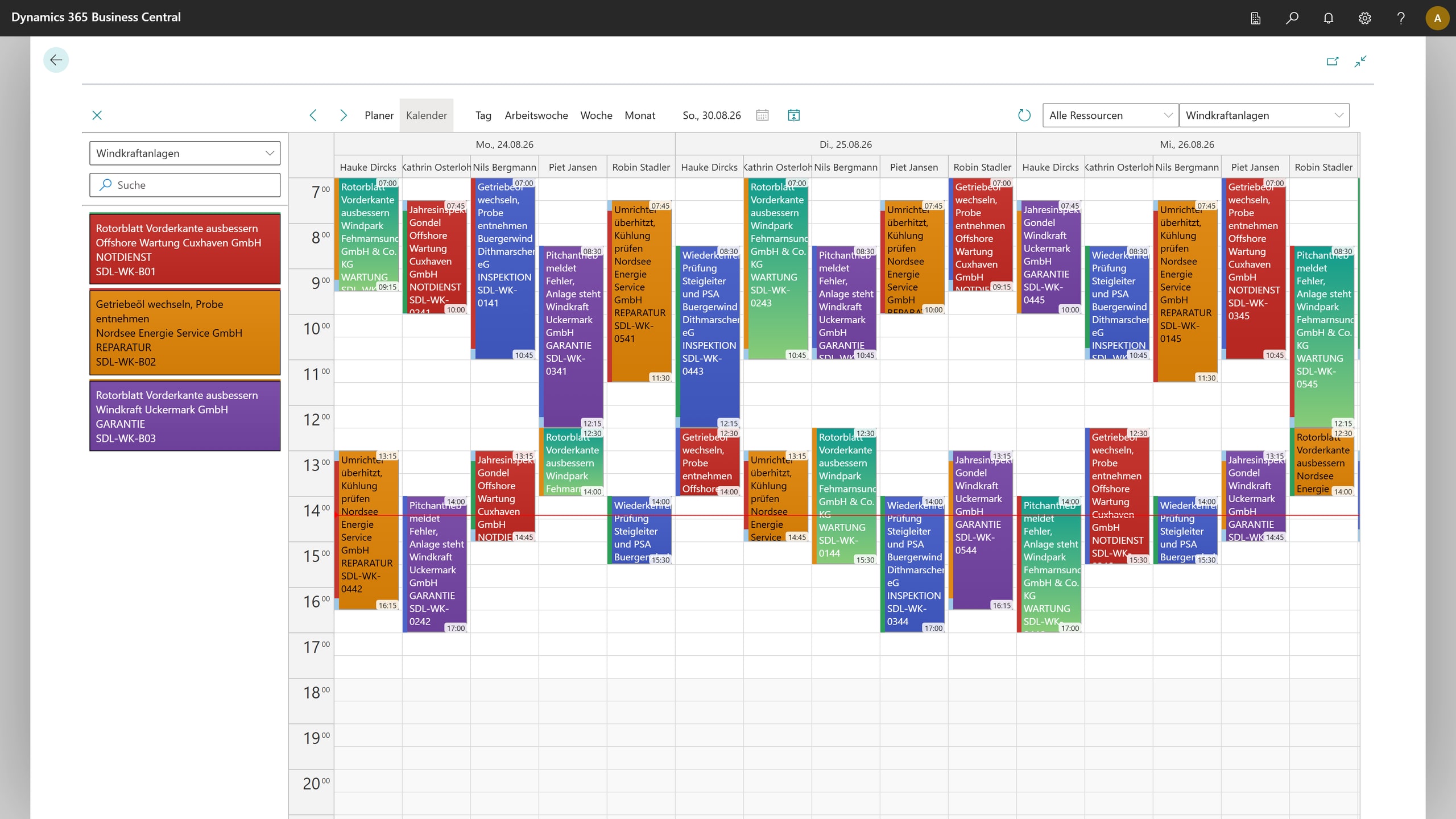Open the search magnifier in the header

click(1292, 18)
